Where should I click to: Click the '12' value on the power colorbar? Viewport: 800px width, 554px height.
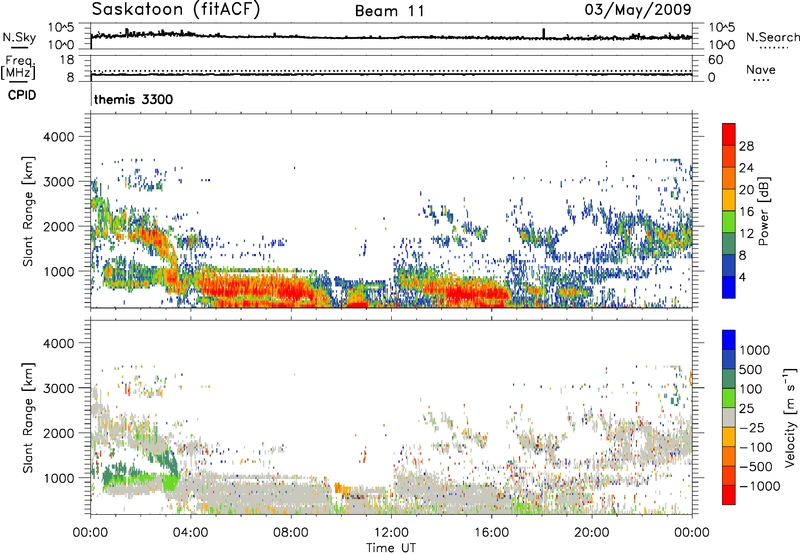click(746, 234)
